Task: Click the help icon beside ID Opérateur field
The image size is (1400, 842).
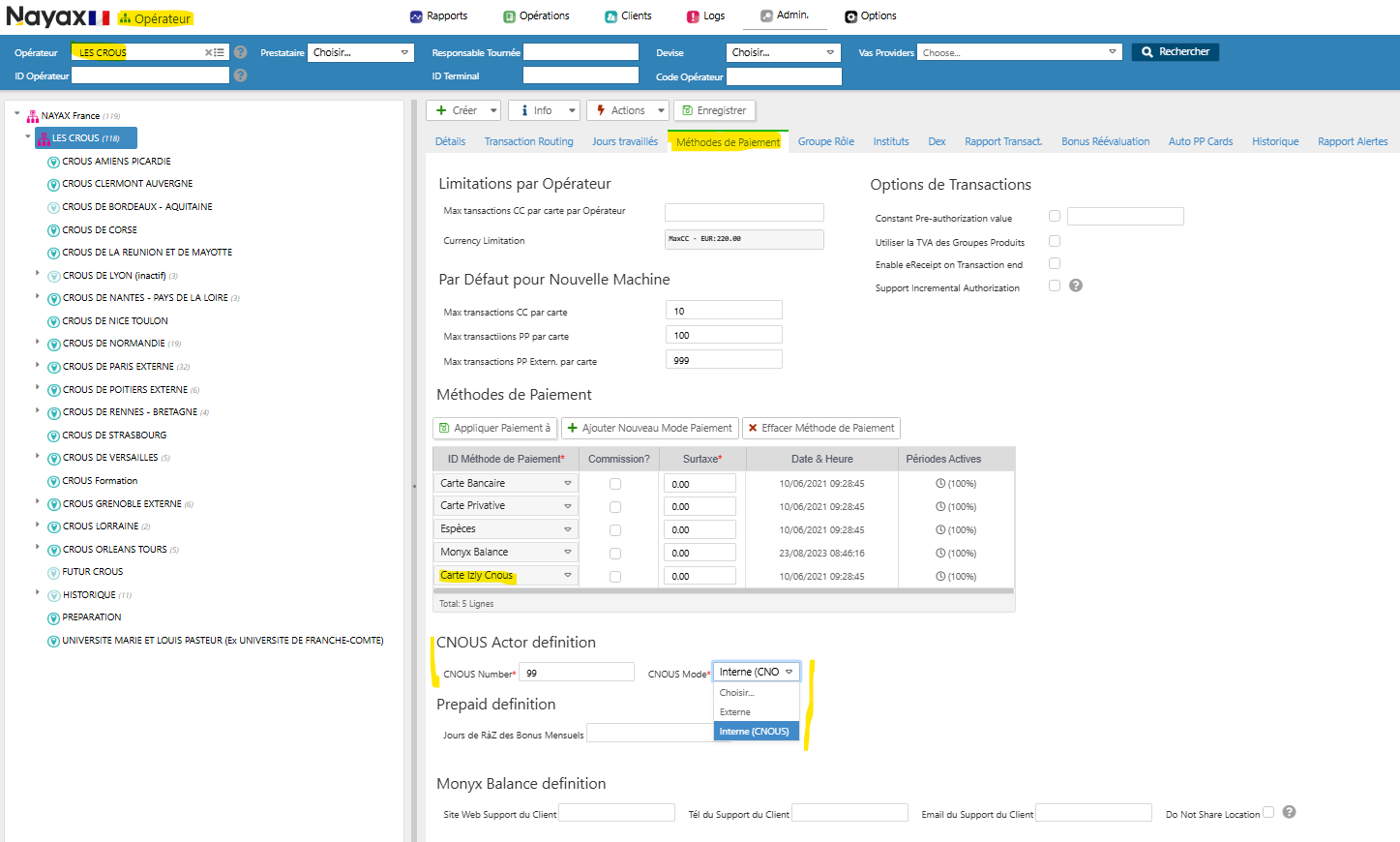Action: coord(240,75)
